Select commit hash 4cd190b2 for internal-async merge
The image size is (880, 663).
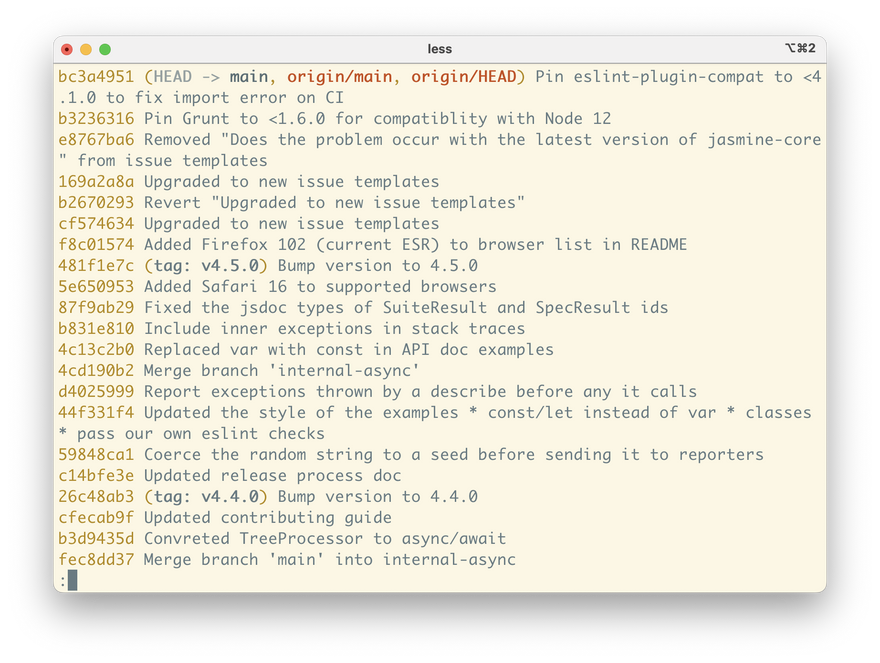96,371
